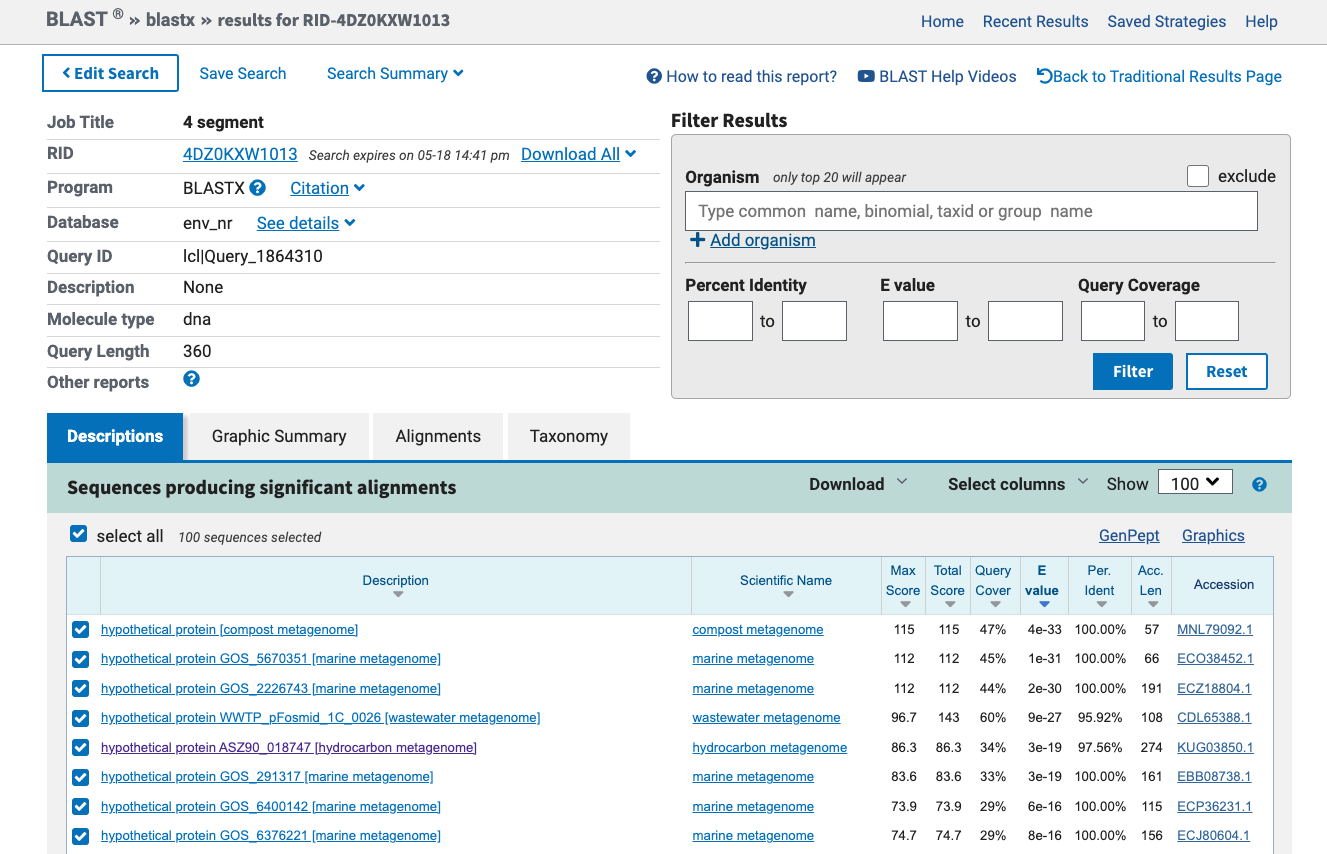Expand the Citation dropdown
Image resolution: width=1327 pixels, height=854 pixels.
[x=327, y=188]
